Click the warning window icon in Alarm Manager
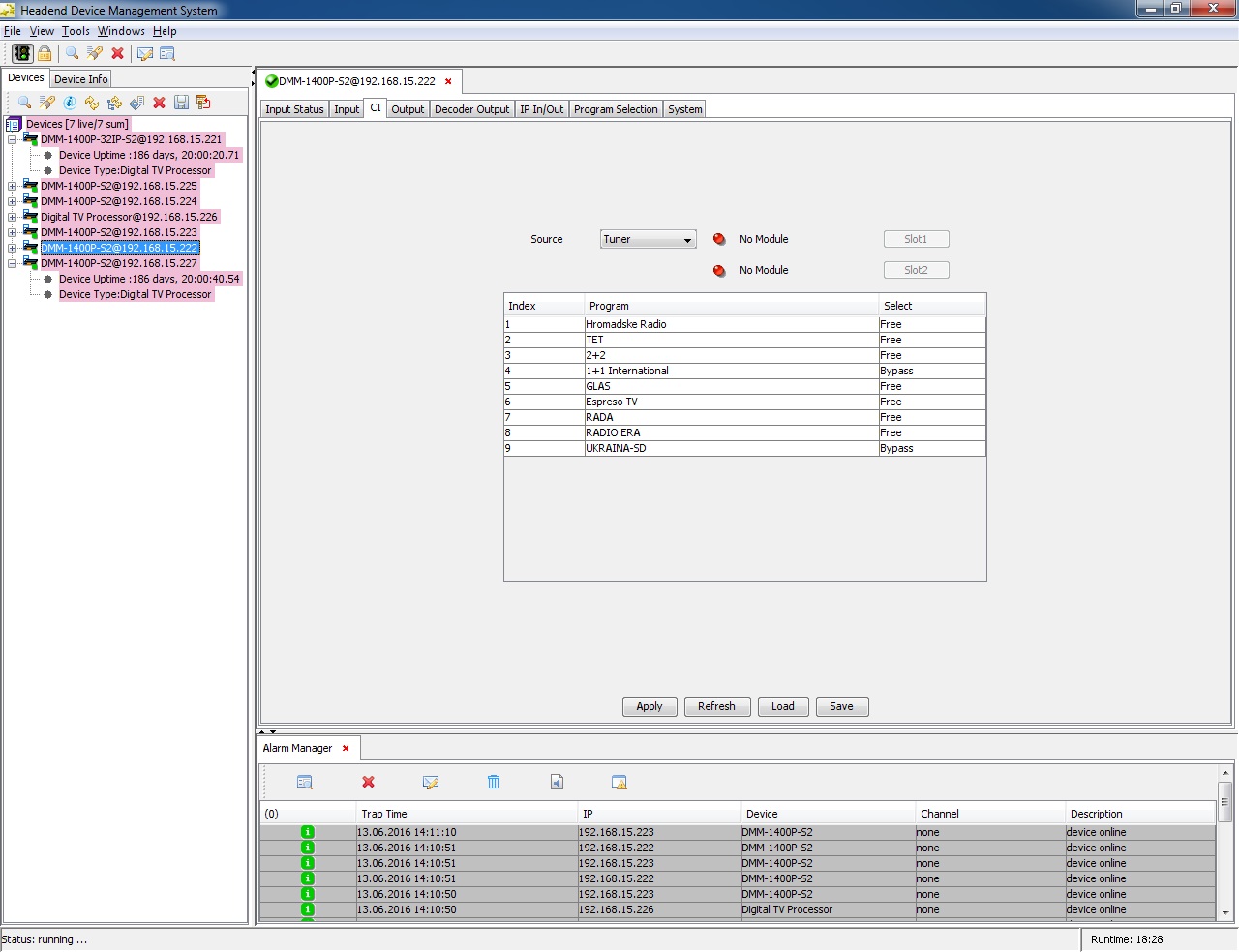This screenshot has width=1239, height=952. (619, 782)
